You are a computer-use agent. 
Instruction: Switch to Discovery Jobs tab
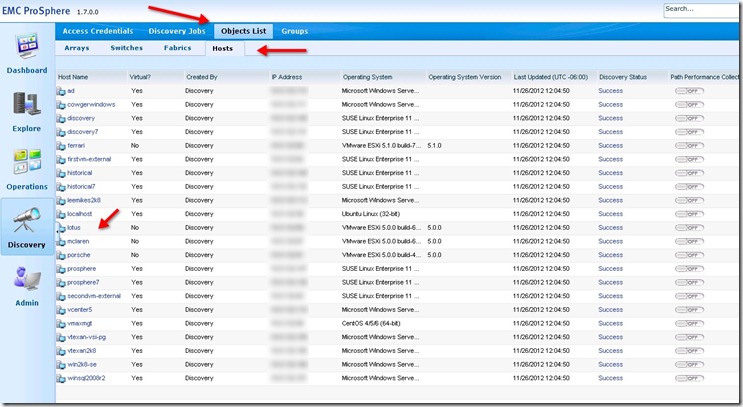coord(177,31)
